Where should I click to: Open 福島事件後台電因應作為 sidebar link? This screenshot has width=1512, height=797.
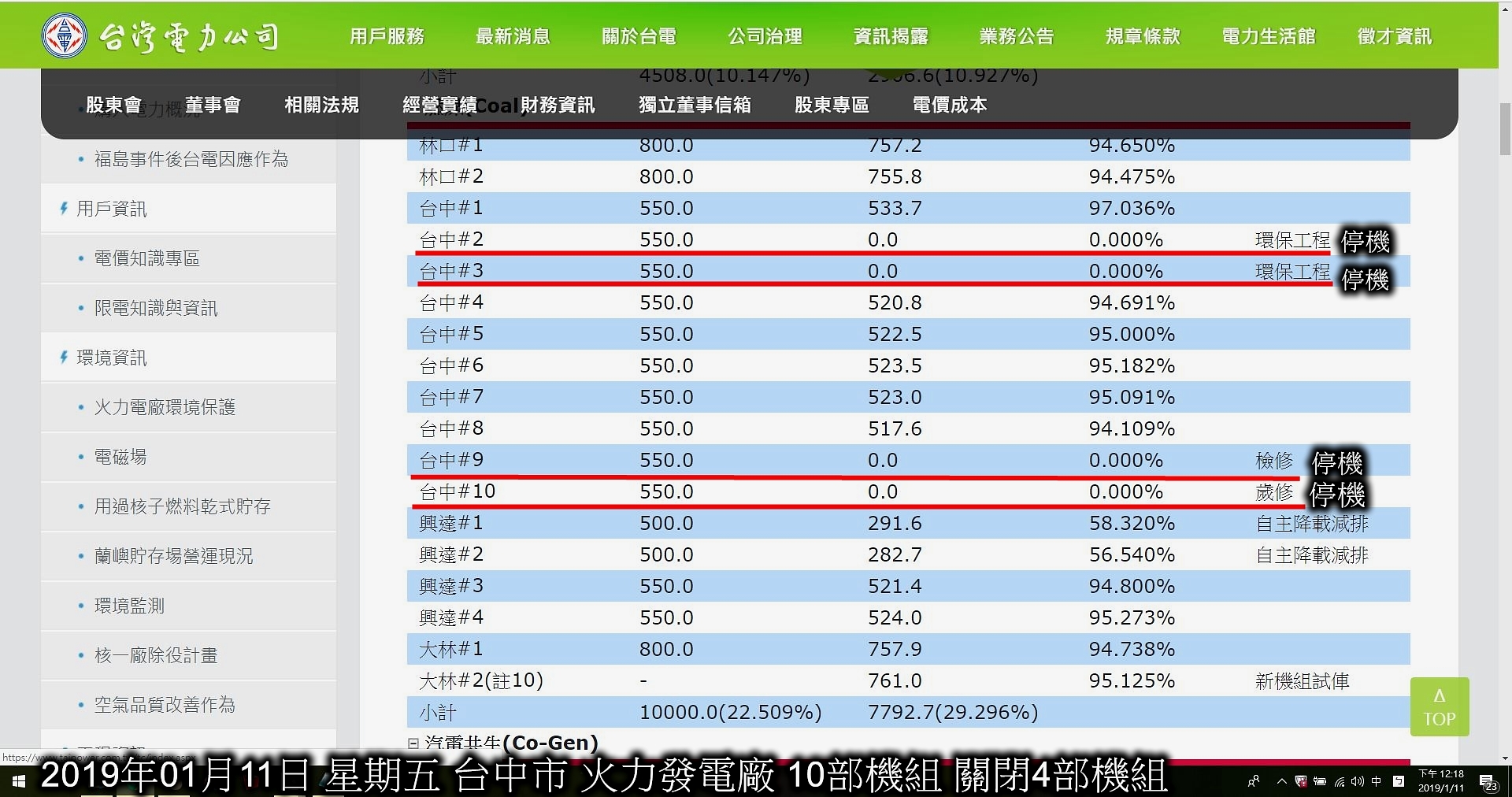point(191,159)
